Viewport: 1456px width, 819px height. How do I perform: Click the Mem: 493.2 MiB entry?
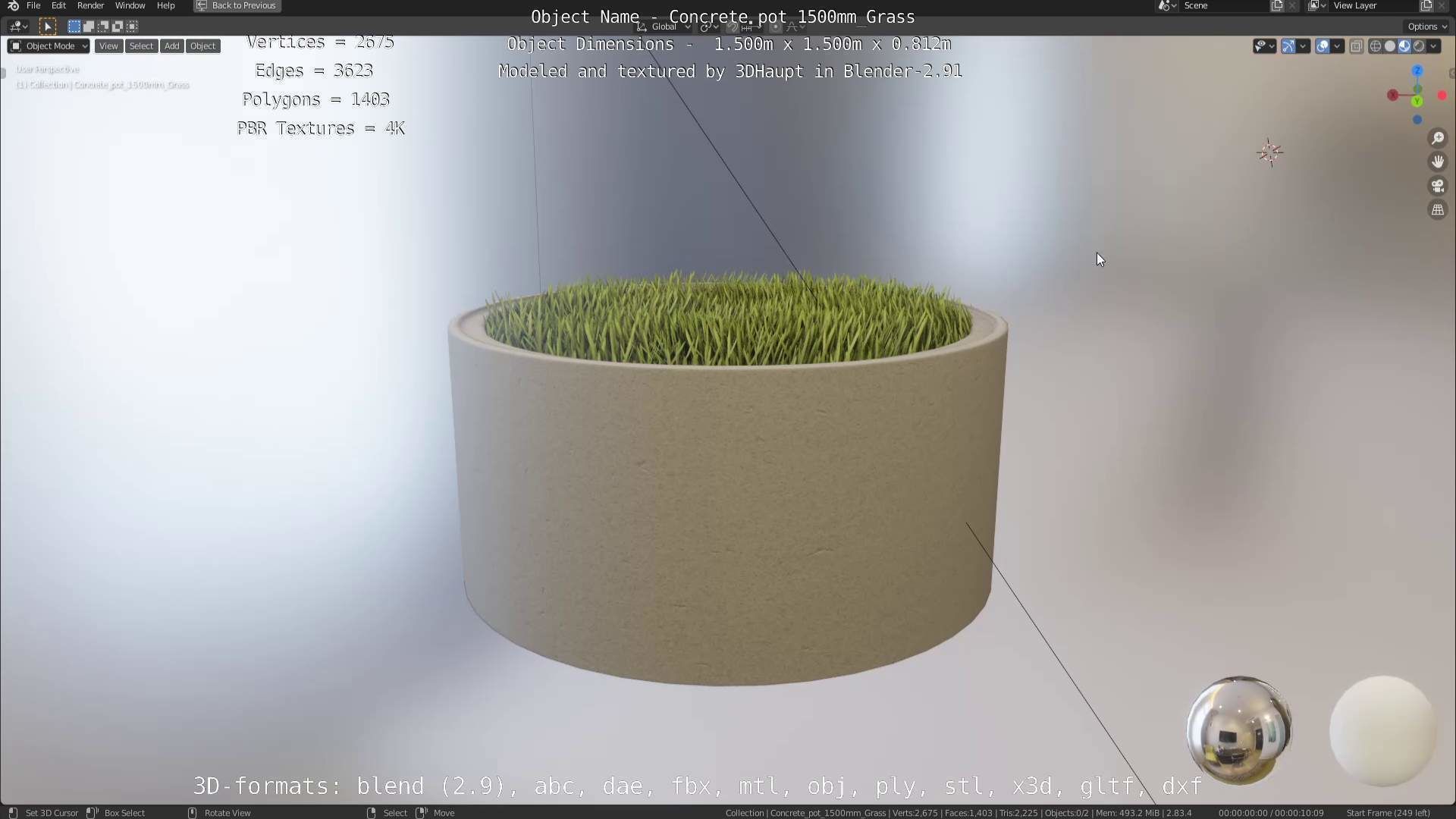tap(1128, 813)
